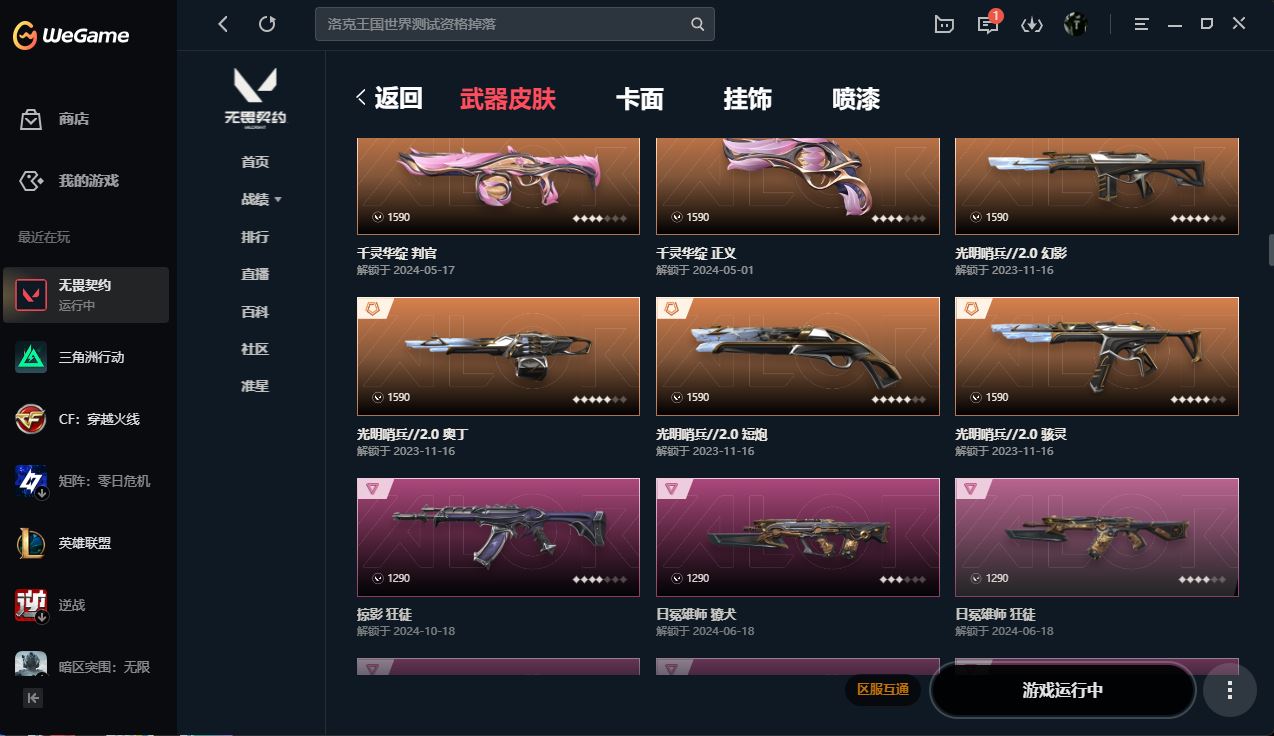Toggle the 区服互通 option
Image resolution: width=1274 pixels, height=736 pixels.
[x=883, y=689]
